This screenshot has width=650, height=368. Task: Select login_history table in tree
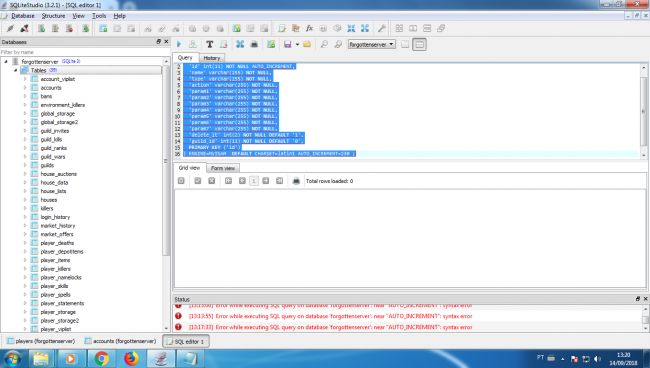tap(55, 217)
